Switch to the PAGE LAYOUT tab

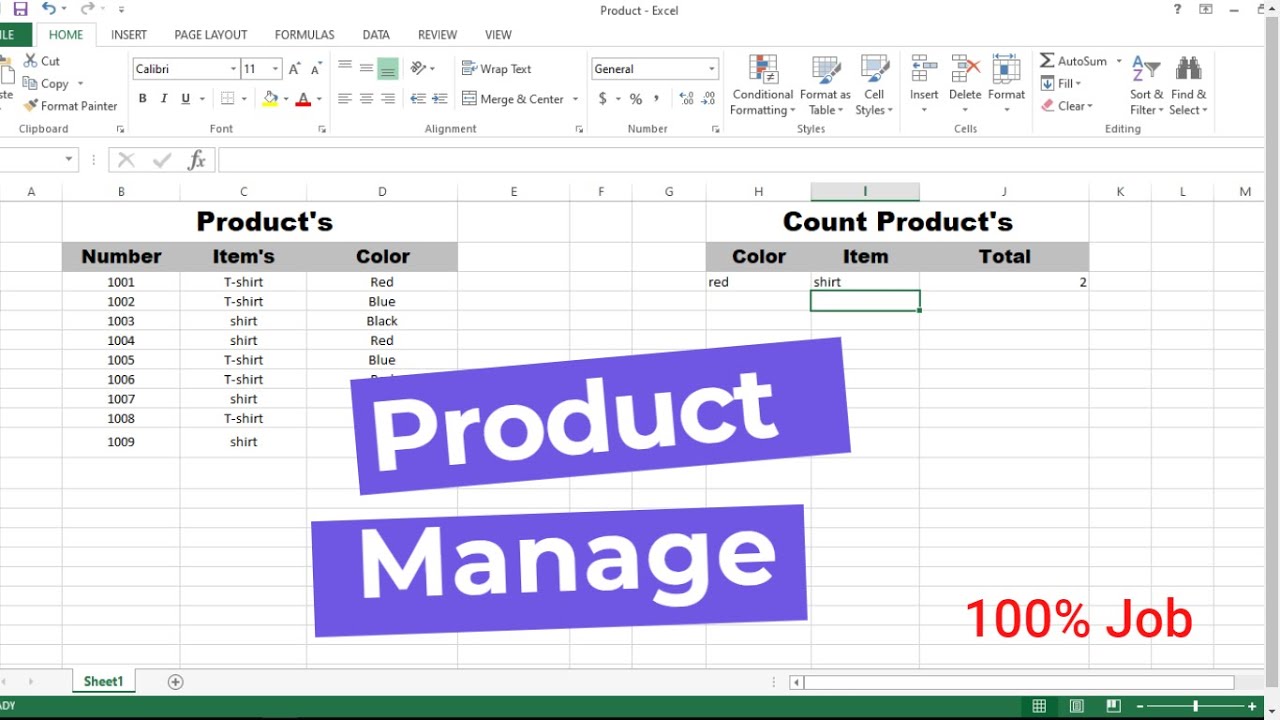click(211, 35)
